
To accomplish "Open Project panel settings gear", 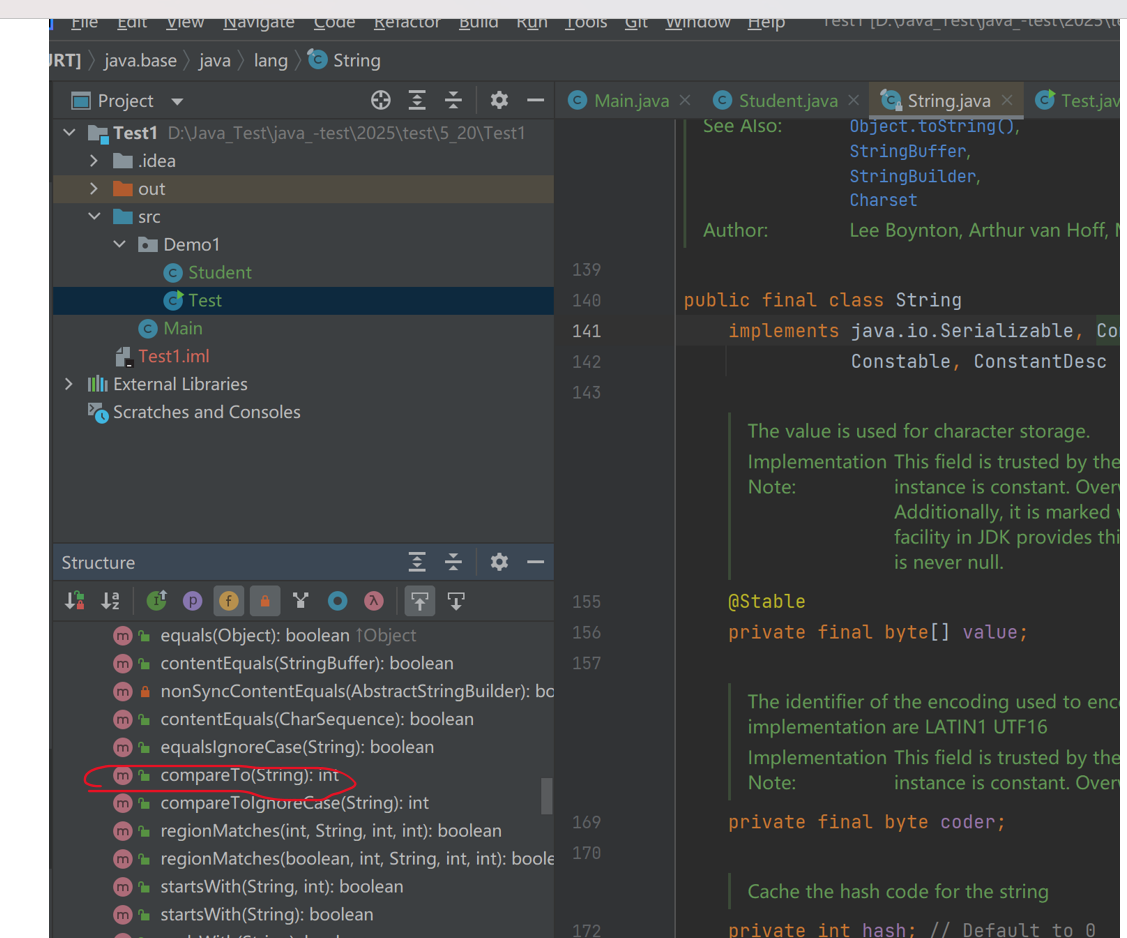I will (499, 101).
